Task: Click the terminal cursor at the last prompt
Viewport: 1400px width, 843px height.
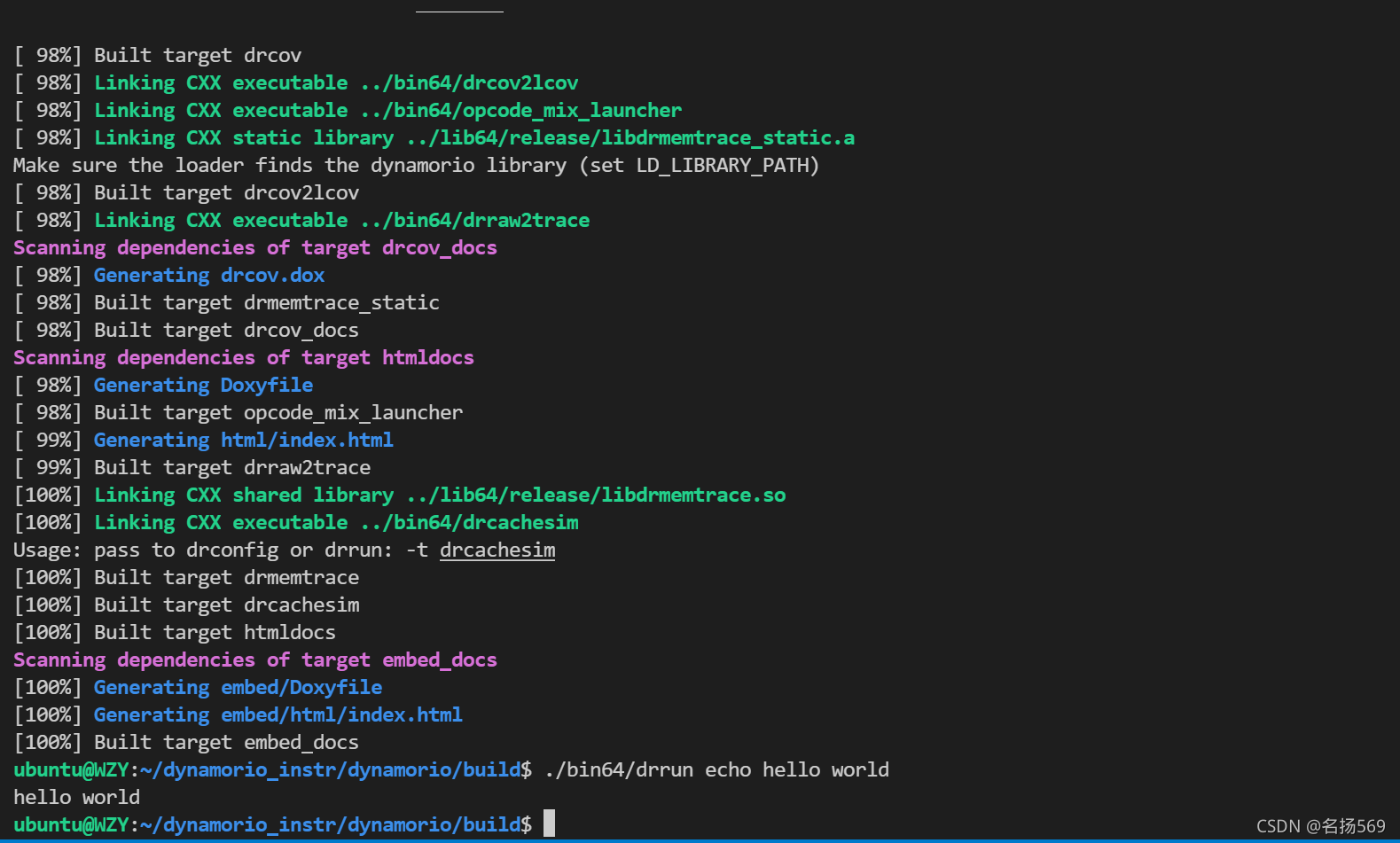Action: tap(550, 823)
